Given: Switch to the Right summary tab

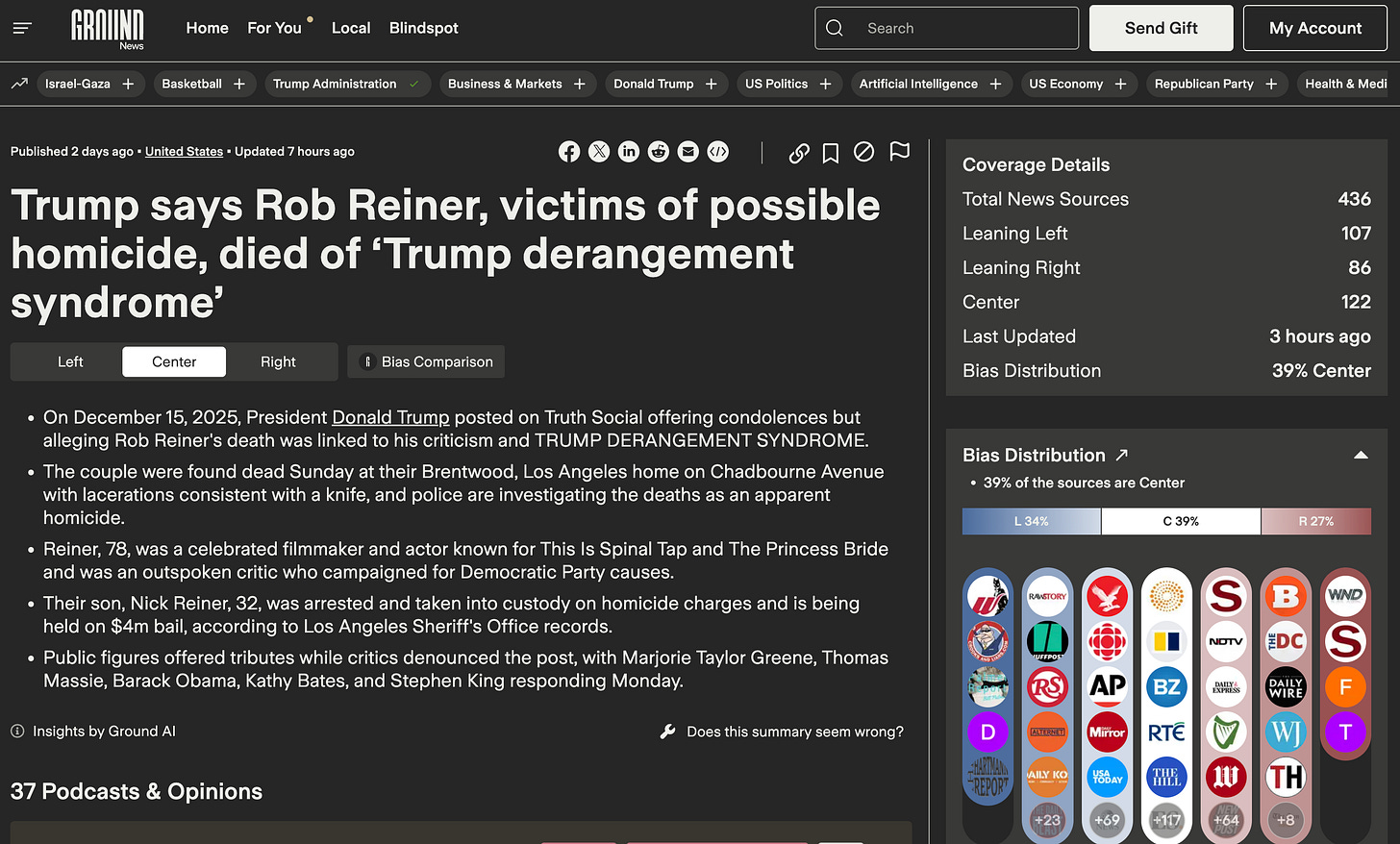Looking at the screenshot, I should click(x=278, y=361).
